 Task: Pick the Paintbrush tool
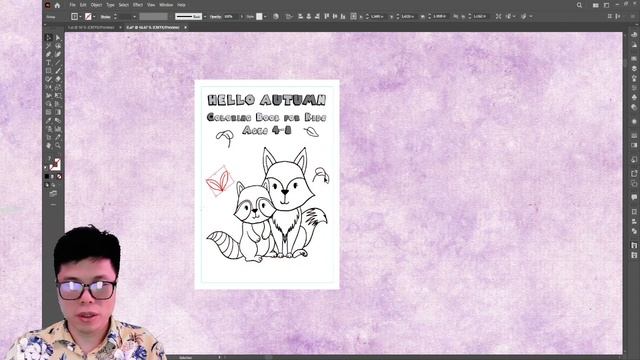coord(58,71)
